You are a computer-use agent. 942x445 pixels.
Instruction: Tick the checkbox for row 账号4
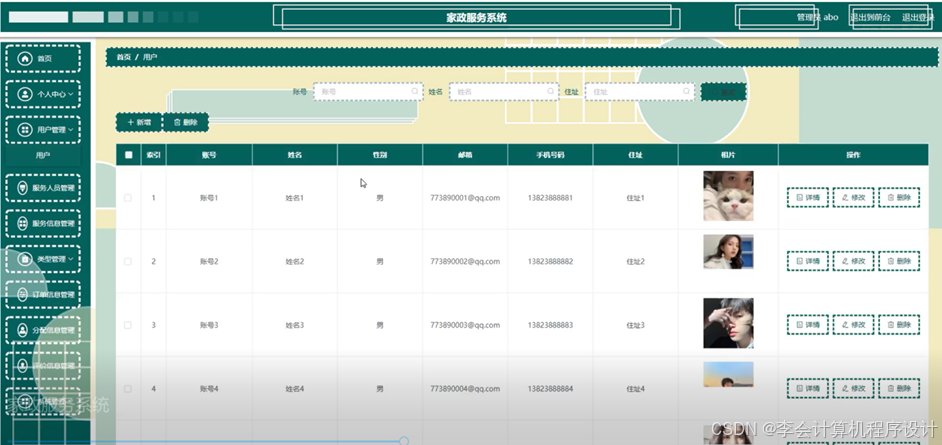127,389
